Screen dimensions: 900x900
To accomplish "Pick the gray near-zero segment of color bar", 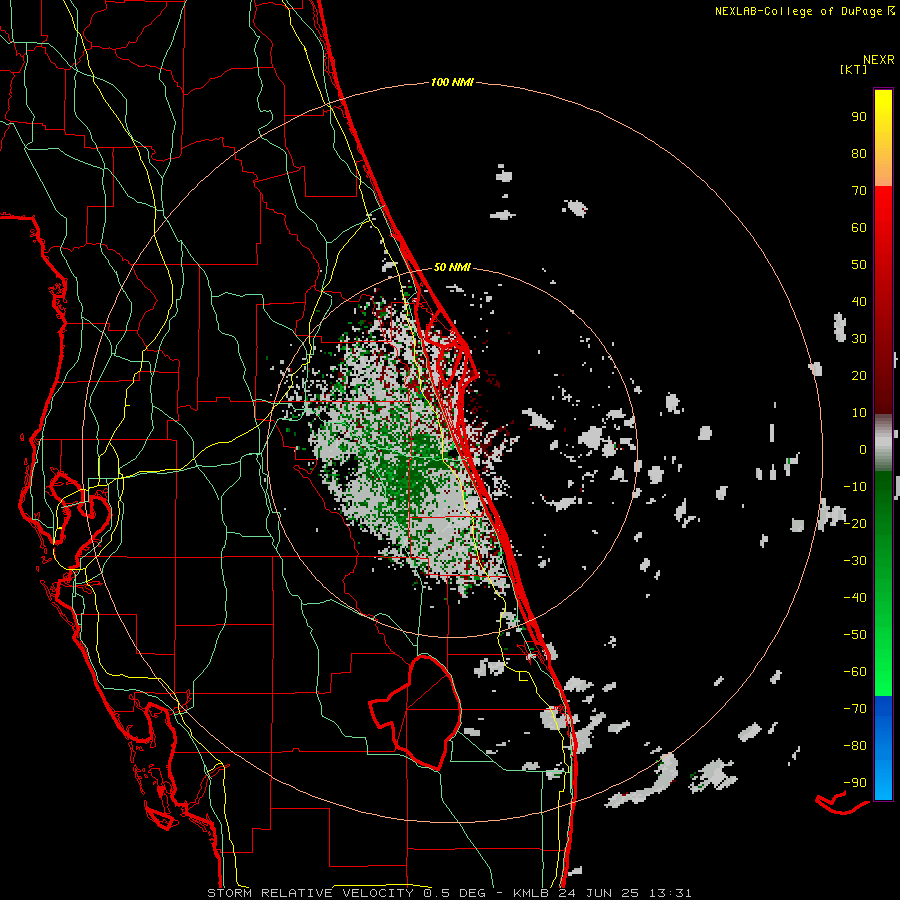I will [883, 443].
